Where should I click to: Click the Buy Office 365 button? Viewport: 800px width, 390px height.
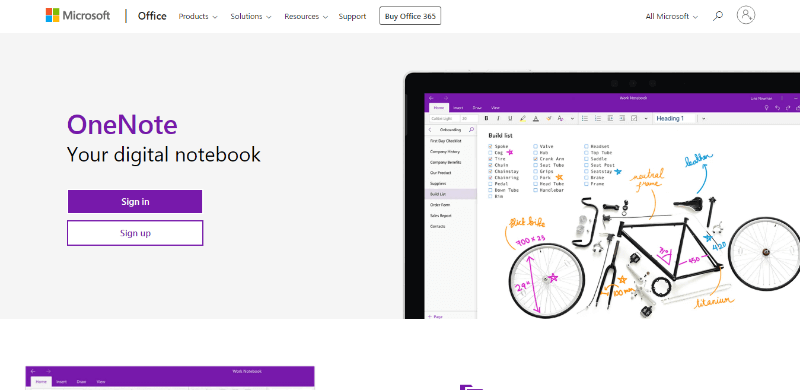pyautogui.click(x=410, y=16)
